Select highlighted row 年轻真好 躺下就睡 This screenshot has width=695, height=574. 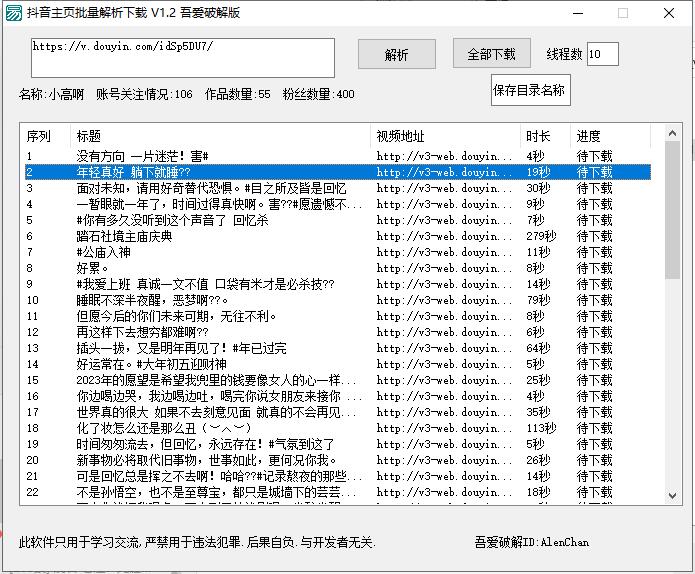tap(338, 172)
